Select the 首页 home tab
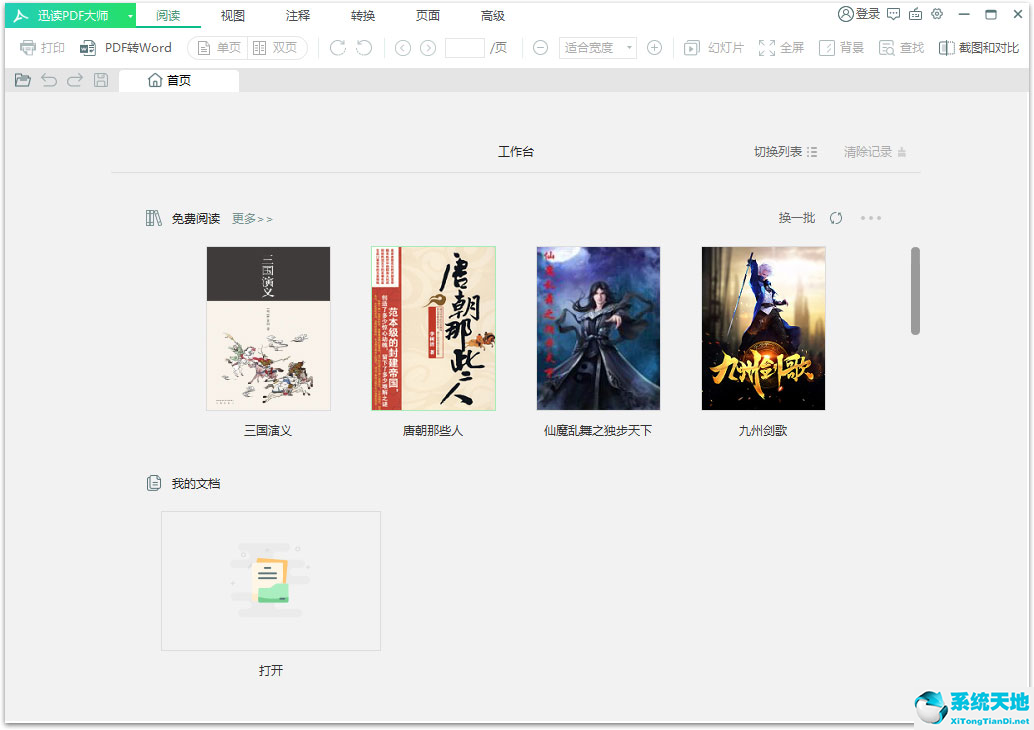1034x730 pixels. 178,80
